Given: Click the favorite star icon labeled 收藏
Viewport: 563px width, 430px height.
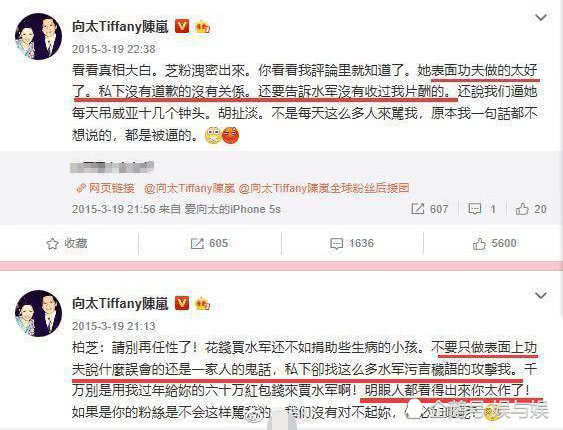Looking at the screenshot, I should tap(67, 243).
